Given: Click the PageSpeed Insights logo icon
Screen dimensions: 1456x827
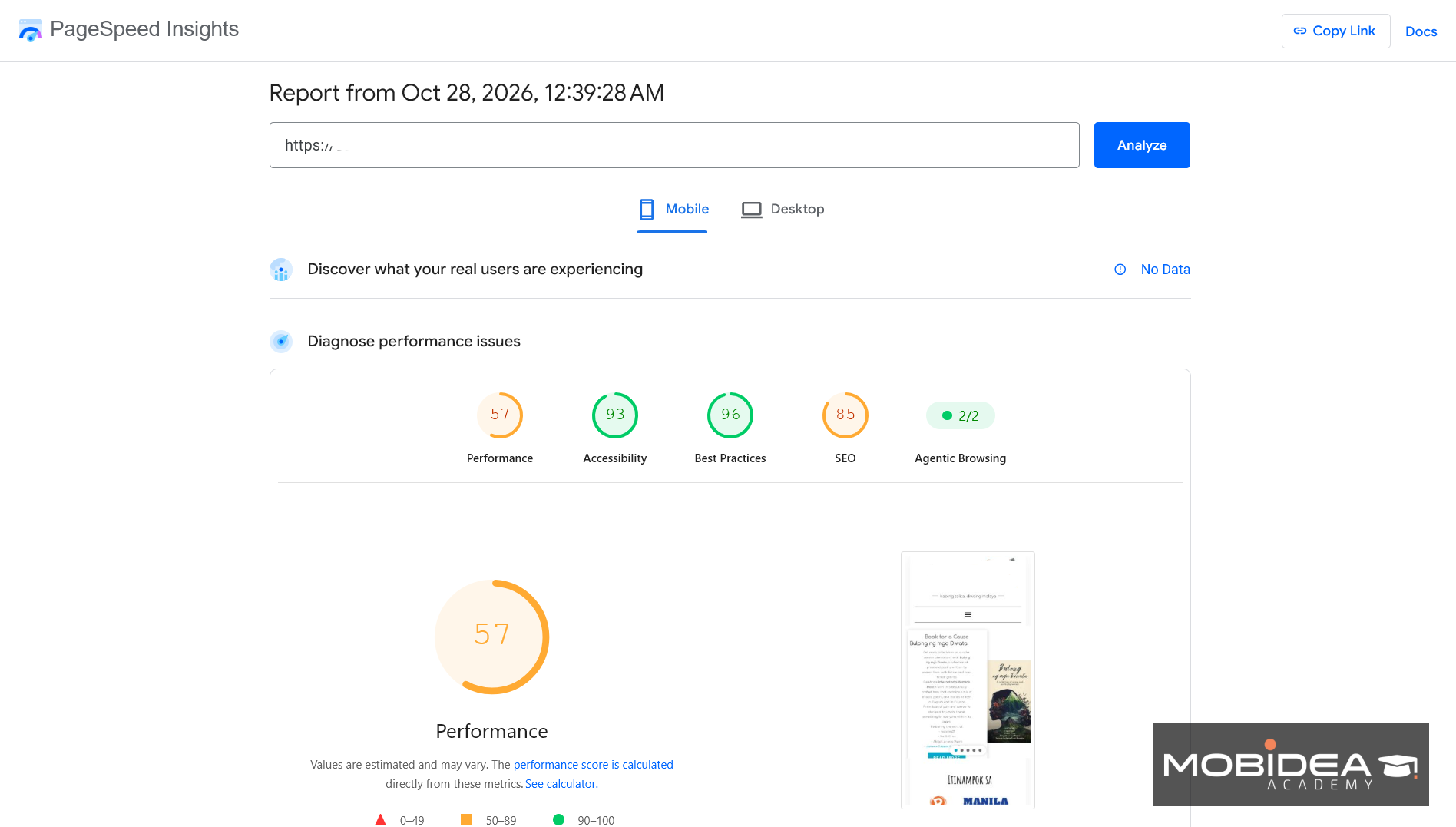Looking at the screenshot, I should [31, 31].
